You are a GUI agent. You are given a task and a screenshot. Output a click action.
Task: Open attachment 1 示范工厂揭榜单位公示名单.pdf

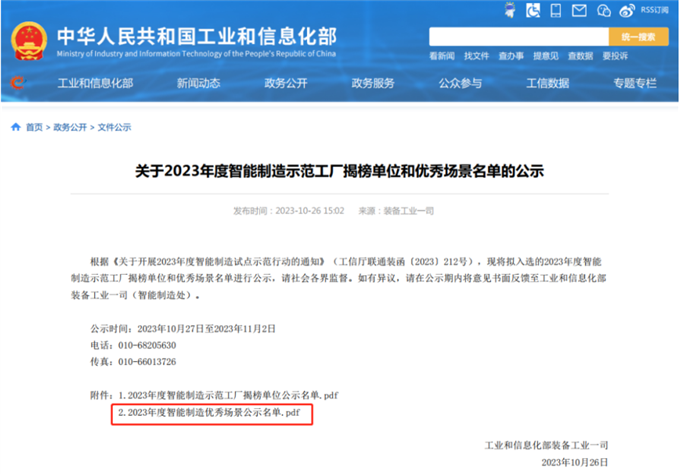pyautogui.click(x=229, y=395)
